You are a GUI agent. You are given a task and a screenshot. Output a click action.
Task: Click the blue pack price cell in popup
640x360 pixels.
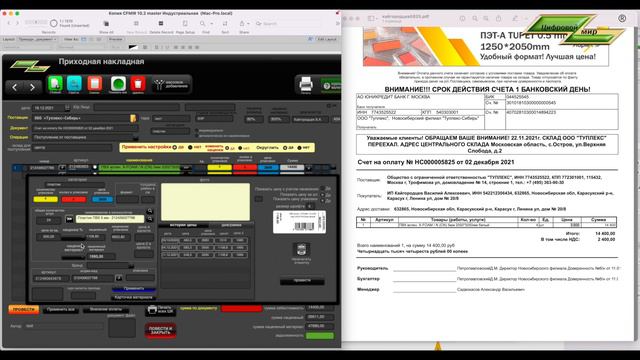point(102,199)
